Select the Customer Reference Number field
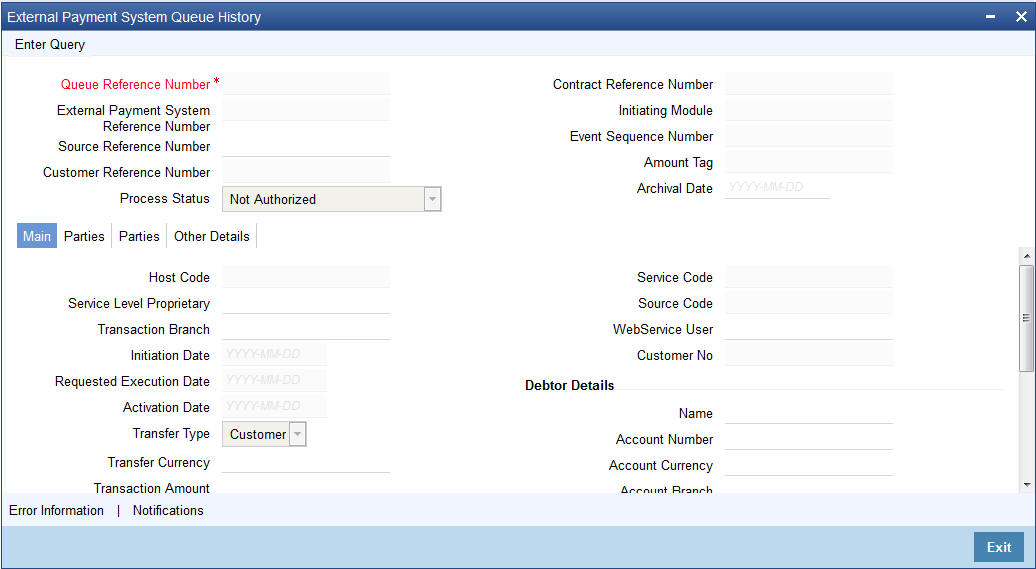 tap(306, 172)
